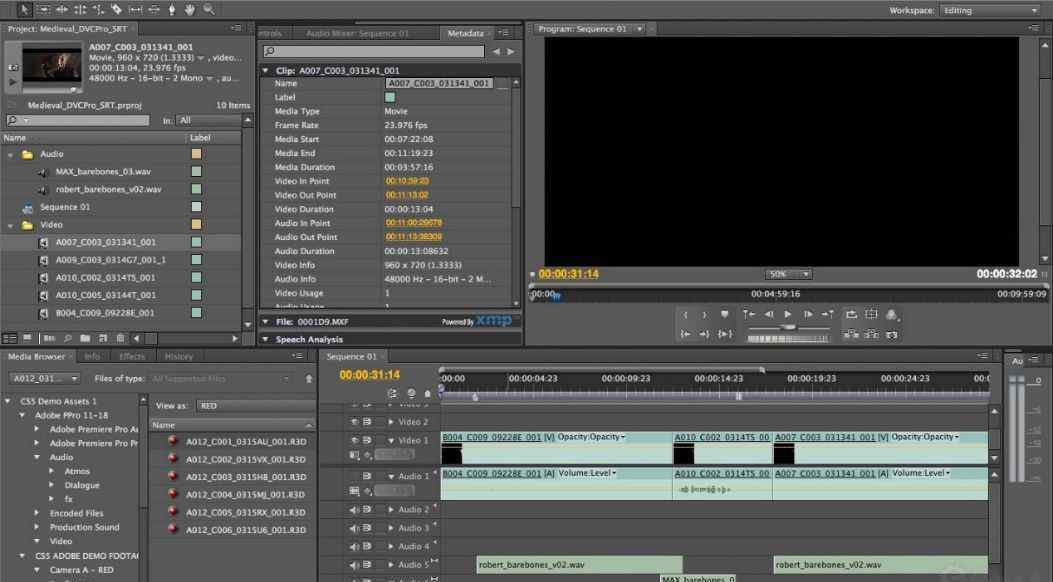The image size is (1053, 582).
Task: Collapse the Clip metadata section
Action: click(x=266, y=70)
